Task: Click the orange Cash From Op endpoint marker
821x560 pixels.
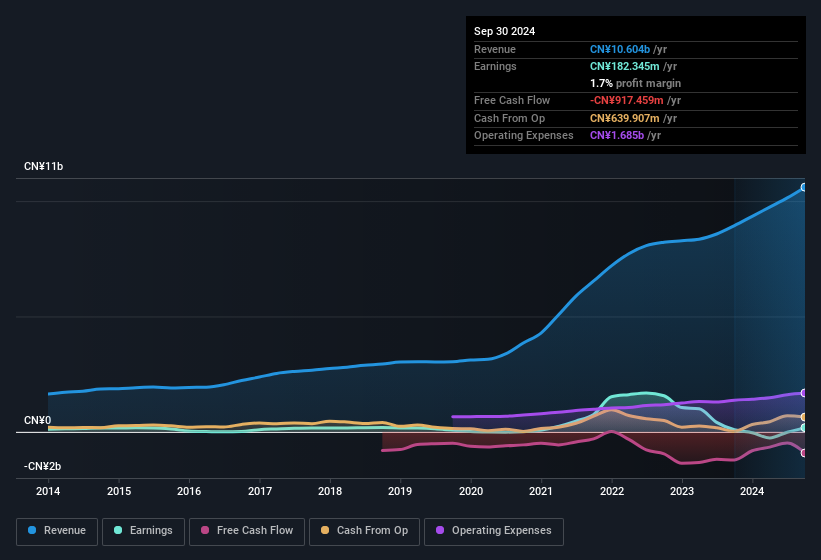Action: click(804, 417)
